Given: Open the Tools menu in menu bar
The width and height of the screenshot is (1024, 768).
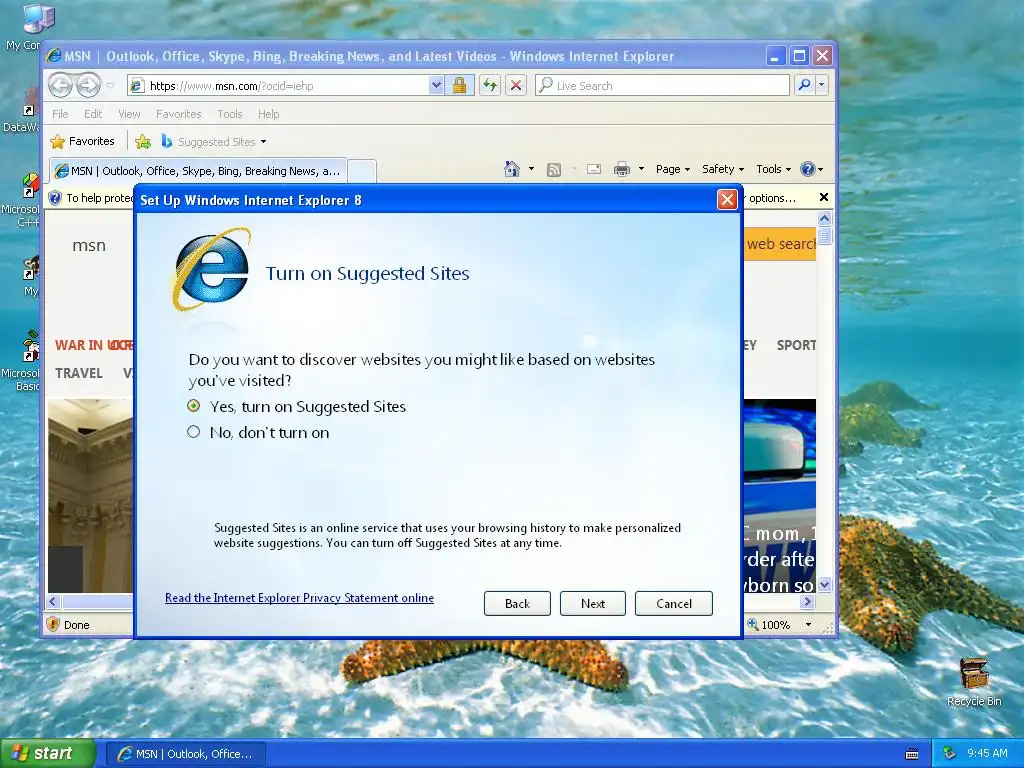Looking at the screenshot, I should pyautogui.click(x=230, y=114).
